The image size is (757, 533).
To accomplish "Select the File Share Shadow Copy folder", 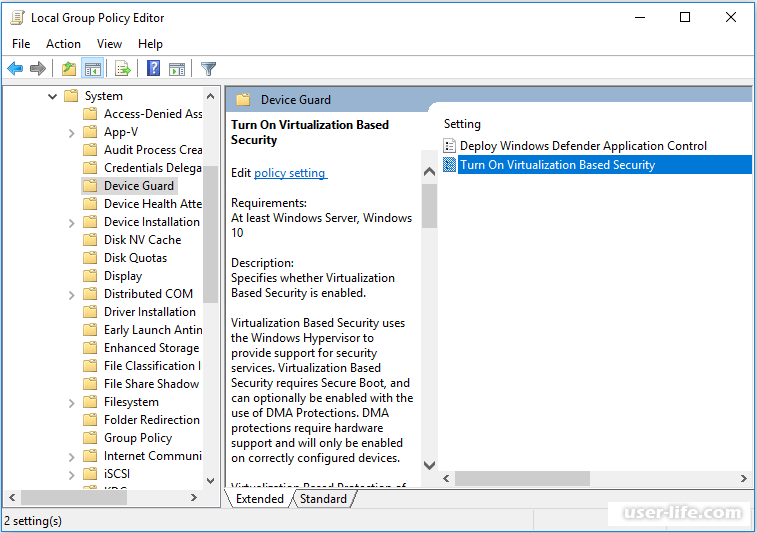I will tap(151, 384).
